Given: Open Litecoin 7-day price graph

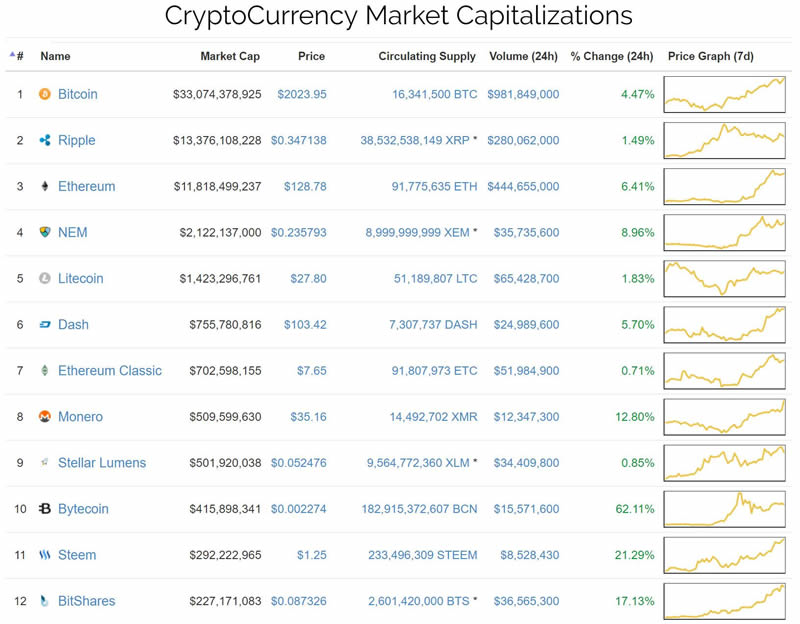Looking at the screenshot, I should pos(724,278).
